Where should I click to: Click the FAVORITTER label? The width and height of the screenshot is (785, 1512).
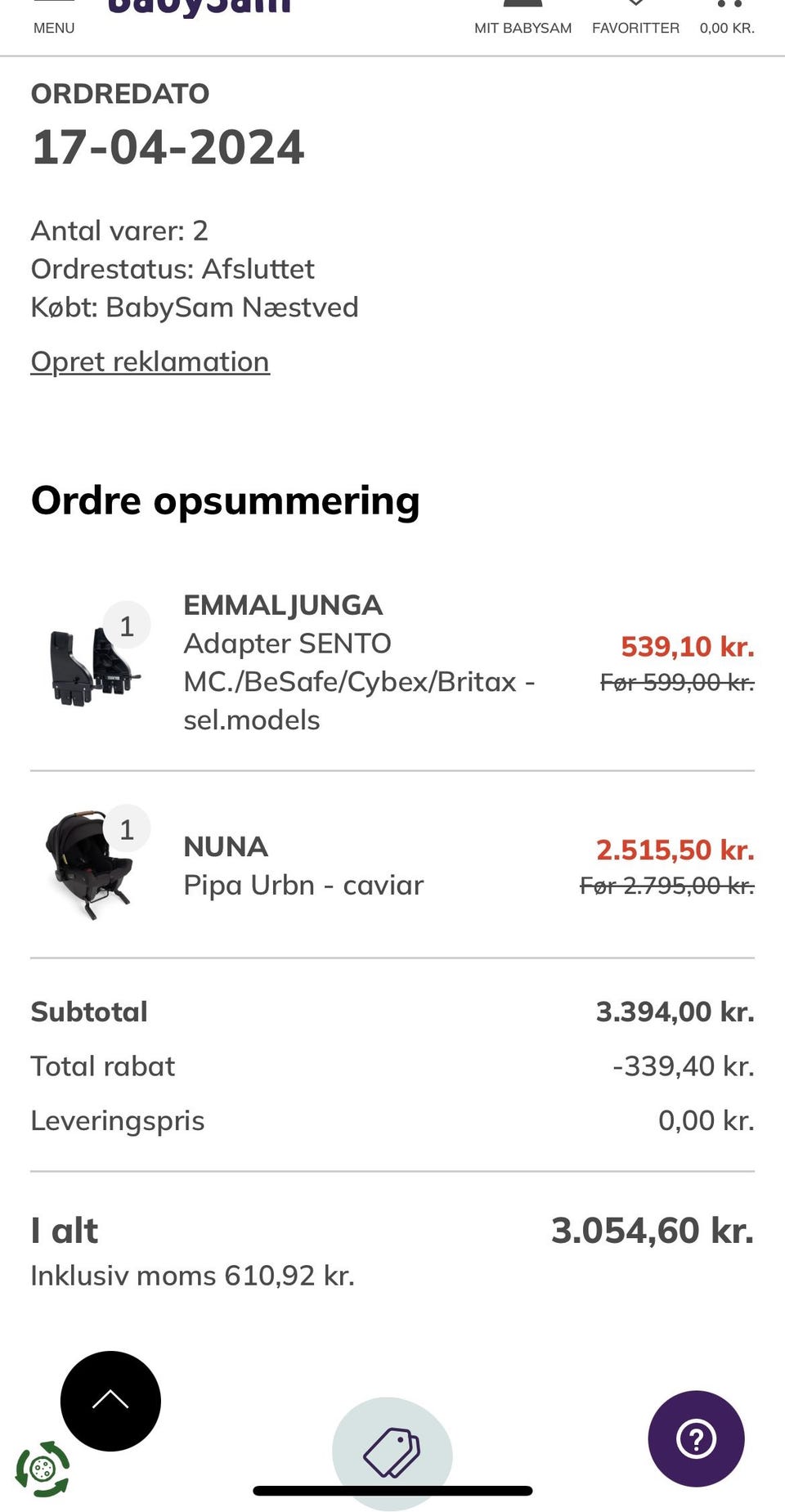pyautogui.click(x=635, y=28)
